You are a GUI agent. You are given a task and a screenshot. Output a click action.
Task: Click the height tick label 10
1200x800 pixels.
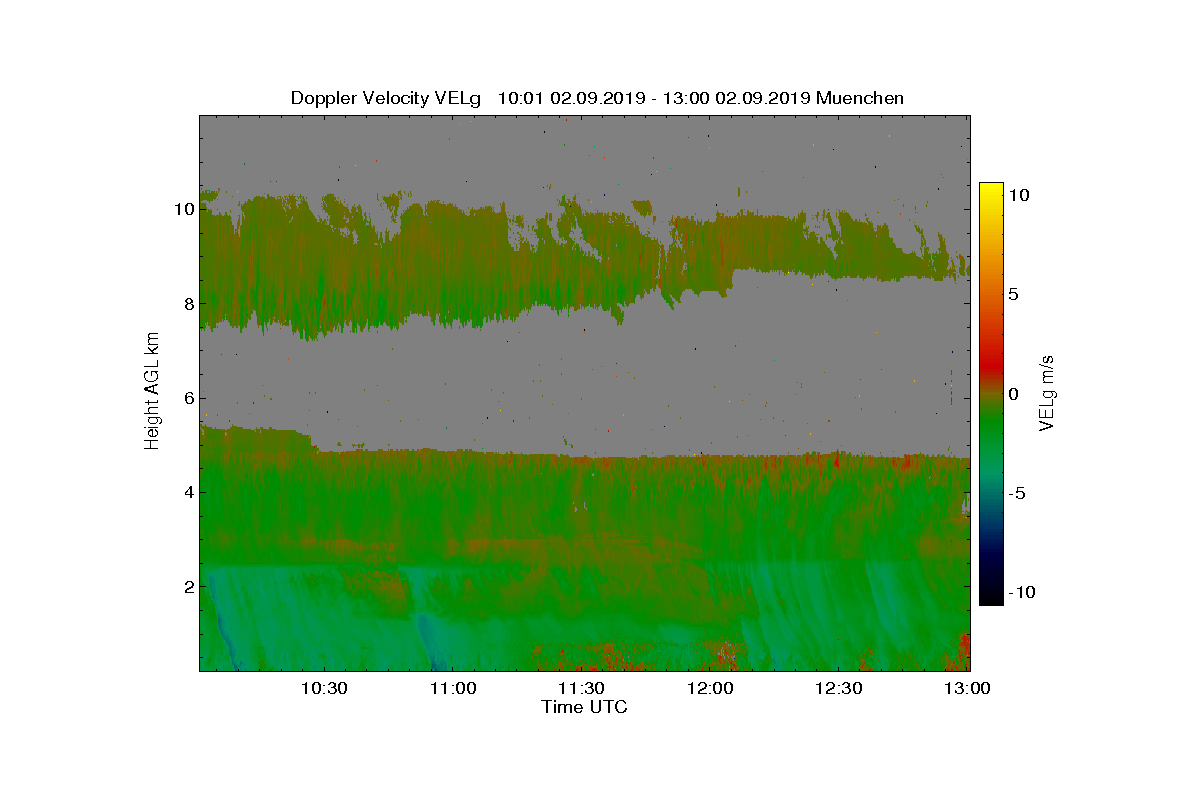(183, 209)
